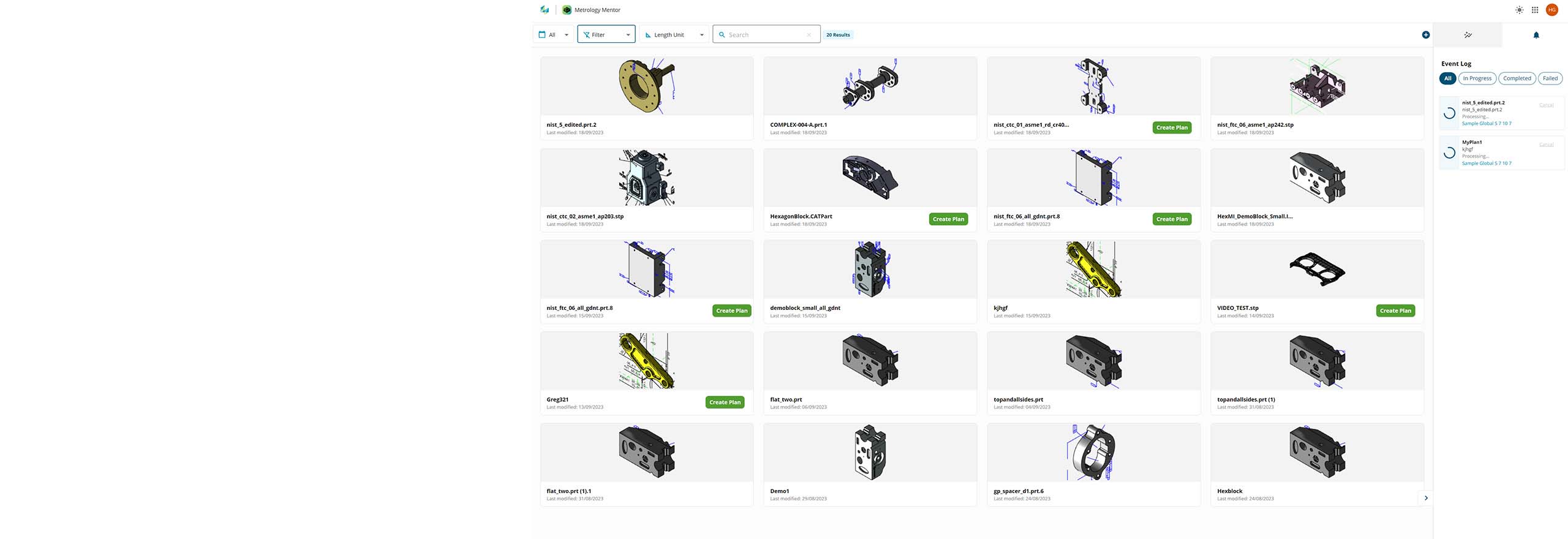Create Plan for nist_ctc_01_asme1_rd_cr40 part
Image resolution: width=1568 pixels, height=539 pixels.
click(1172, 127)
